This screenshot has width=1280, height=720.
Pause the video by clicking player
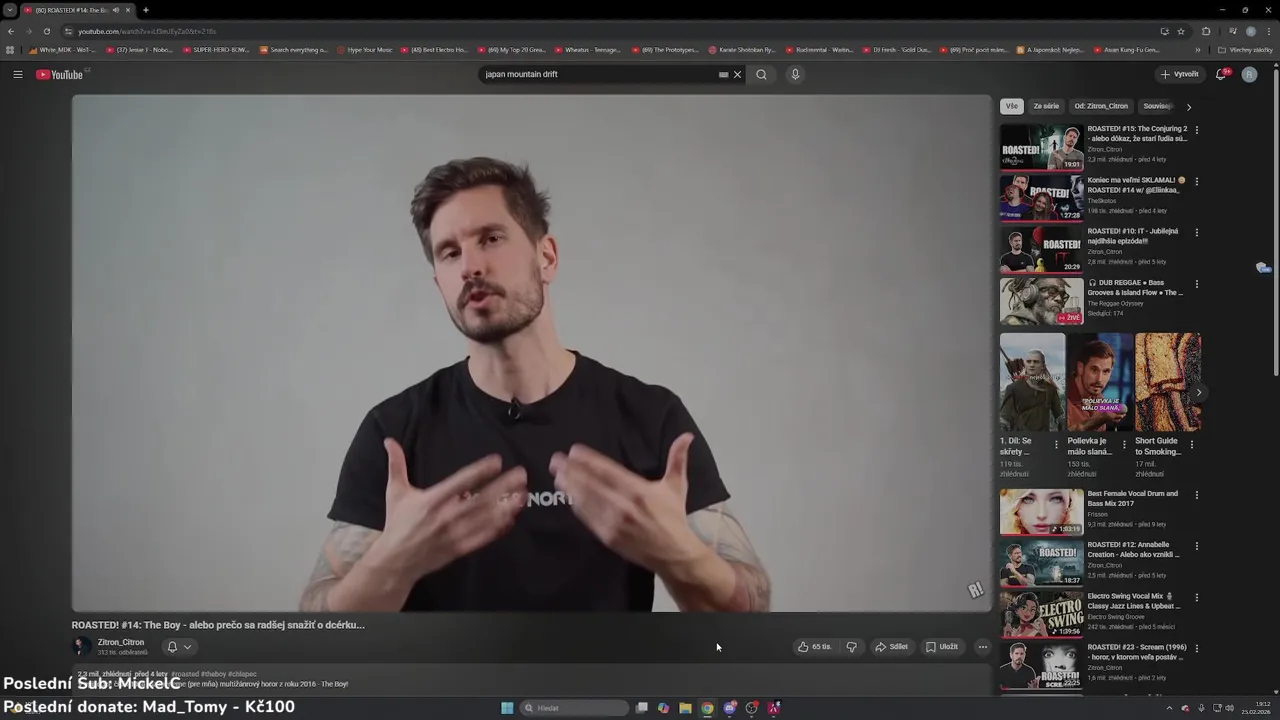(531, 353)
